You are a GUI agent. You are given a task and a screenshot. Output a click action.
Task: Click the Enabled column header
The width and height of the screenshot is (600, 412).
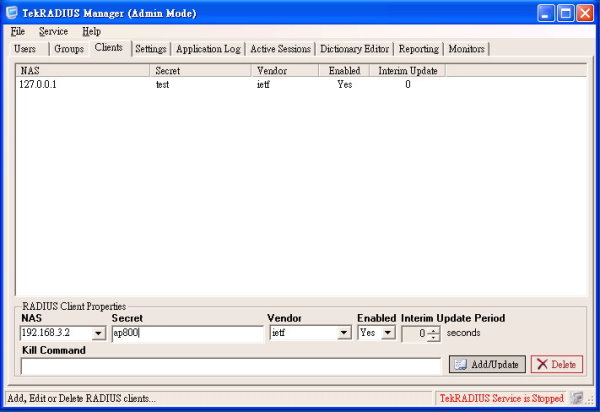click(x=344, y=70)
